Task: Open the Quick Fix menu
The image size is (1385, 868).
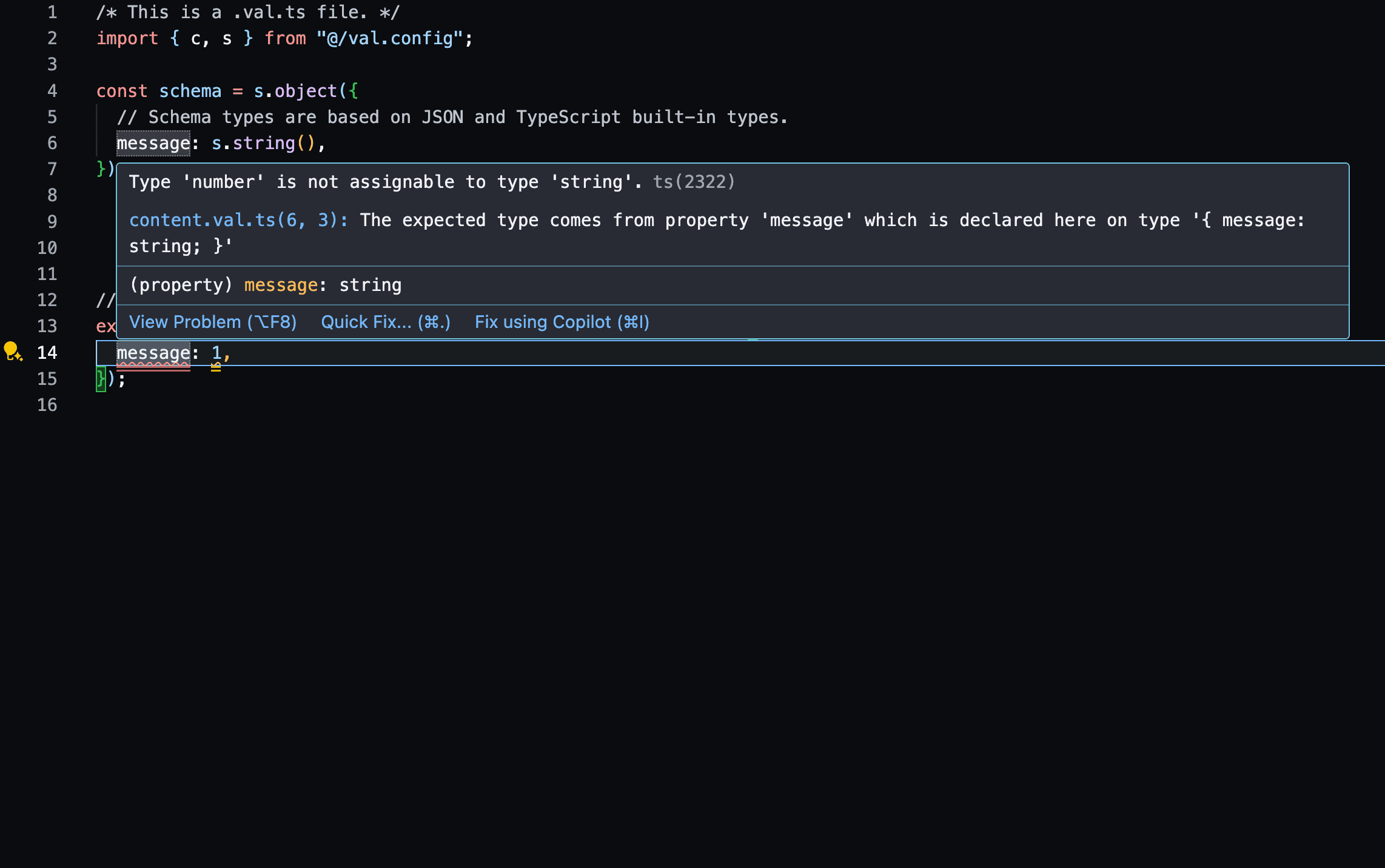Action: click(x=386, y=322)
